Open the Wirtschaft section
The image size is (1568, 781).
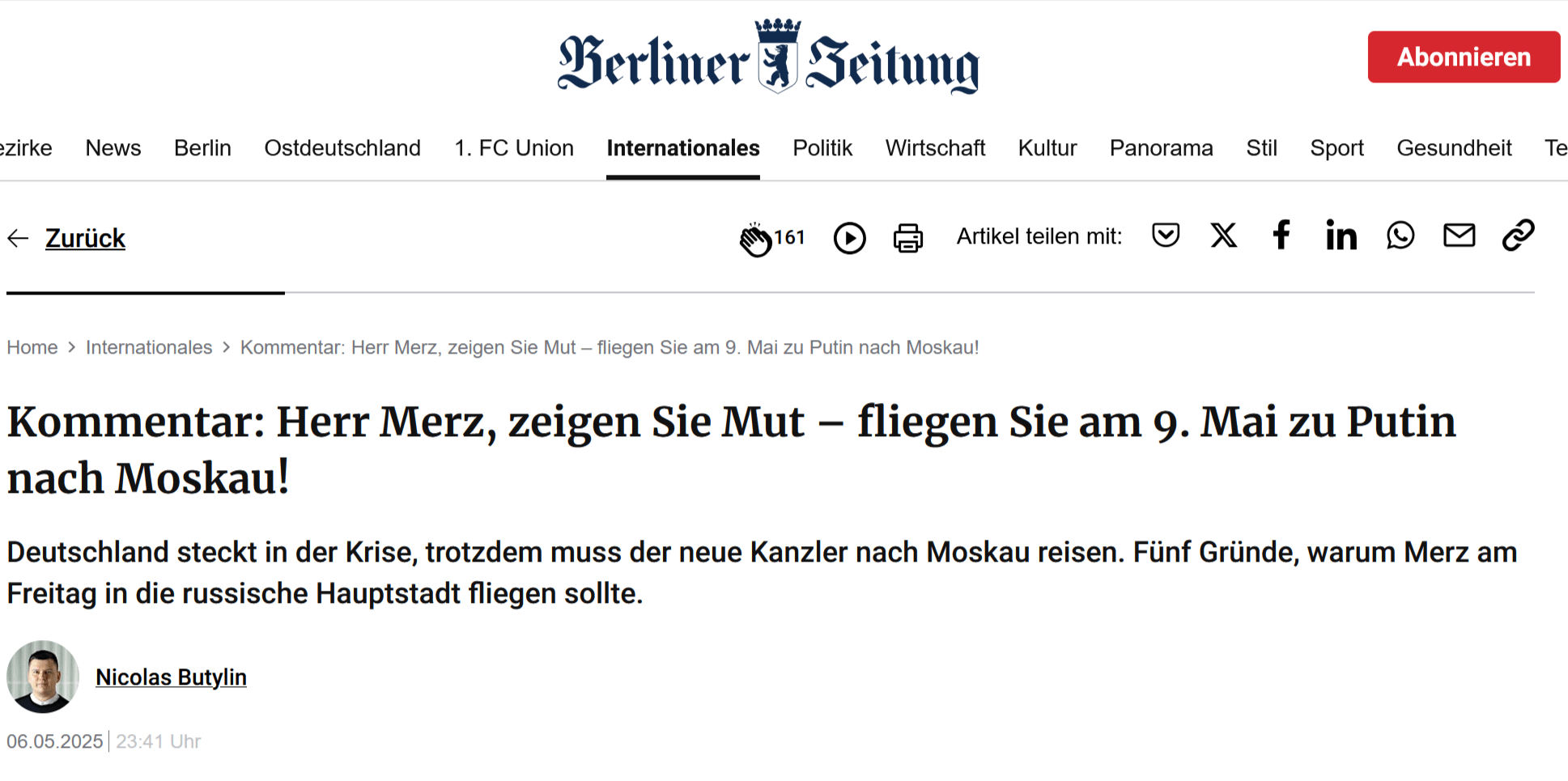tap(935, 148)
